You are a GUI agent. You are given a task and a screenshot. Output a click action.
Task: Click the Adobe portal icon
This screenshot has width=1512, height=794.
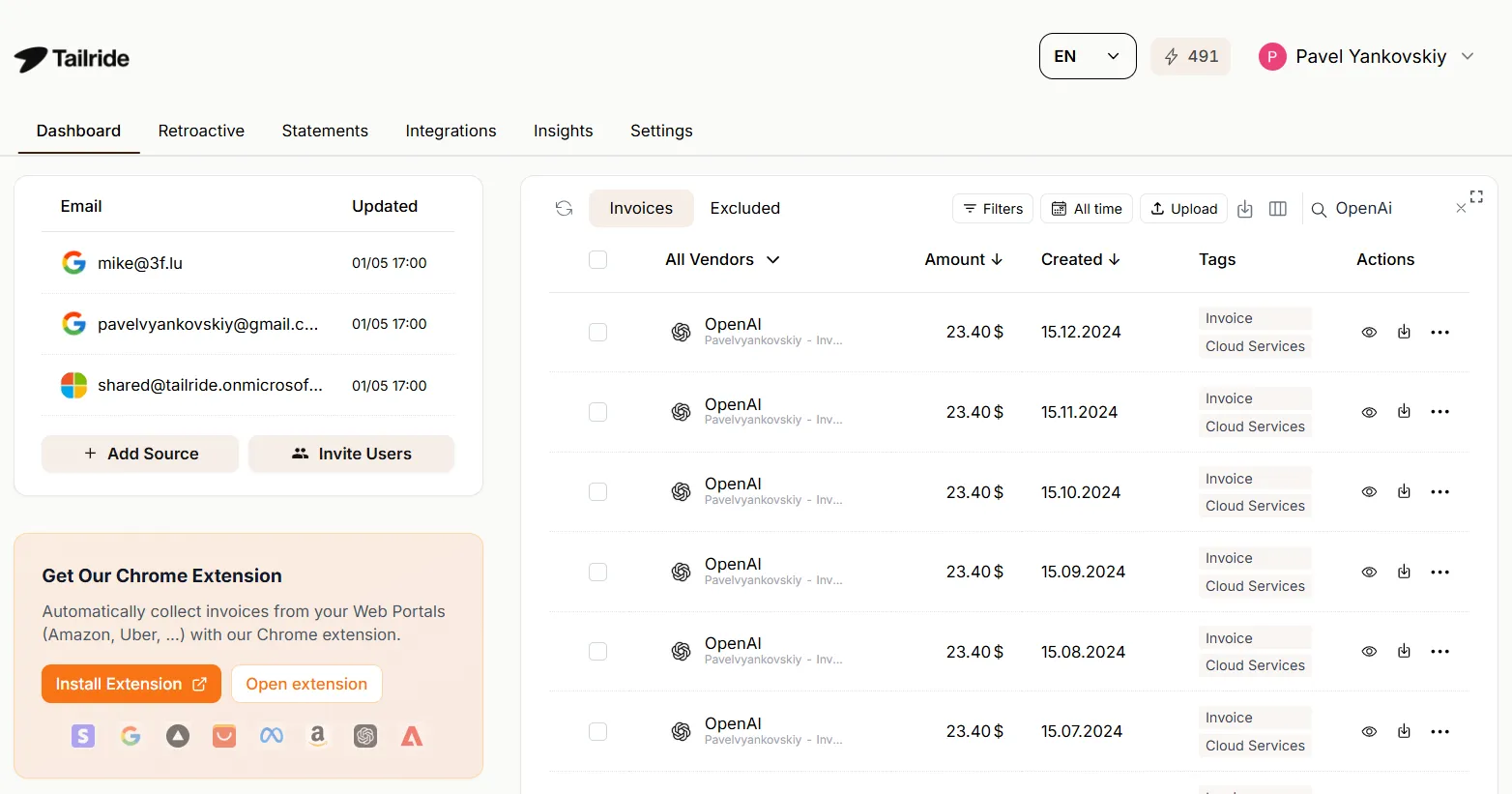coord(412,736)
